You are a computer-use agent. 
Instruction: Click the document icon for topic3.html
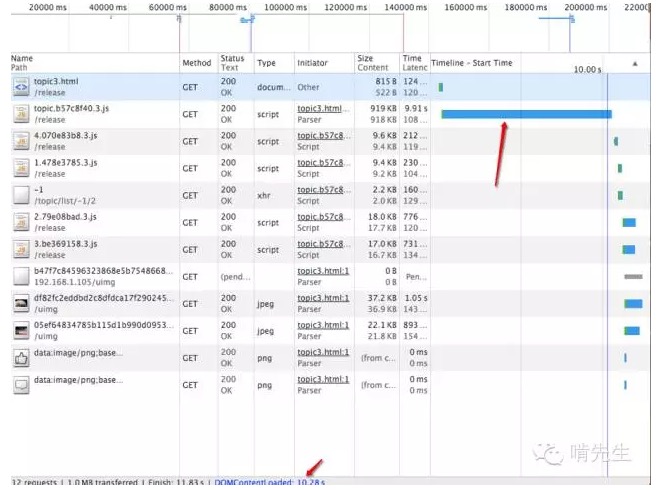pyautogui.click(x=21, y=87)
